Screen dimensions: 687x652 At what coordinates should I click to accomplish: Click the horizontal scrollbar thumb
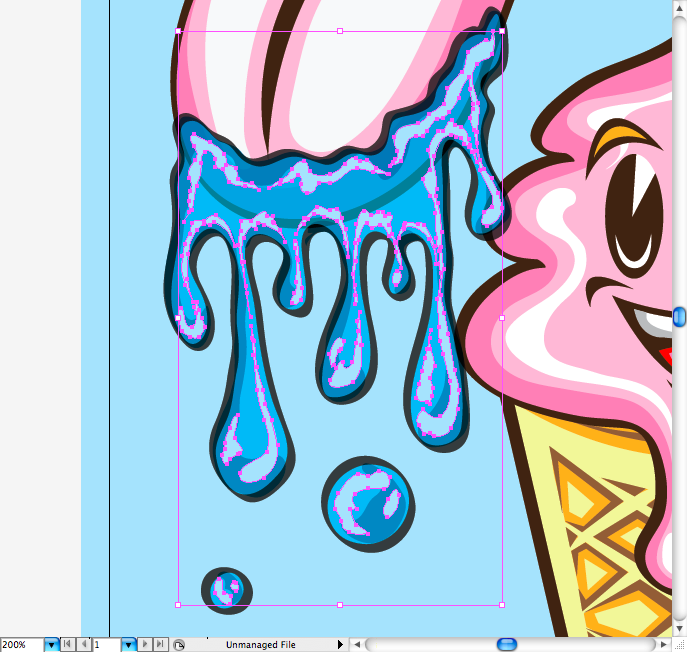pyautogui.click(x=507, y=645)
